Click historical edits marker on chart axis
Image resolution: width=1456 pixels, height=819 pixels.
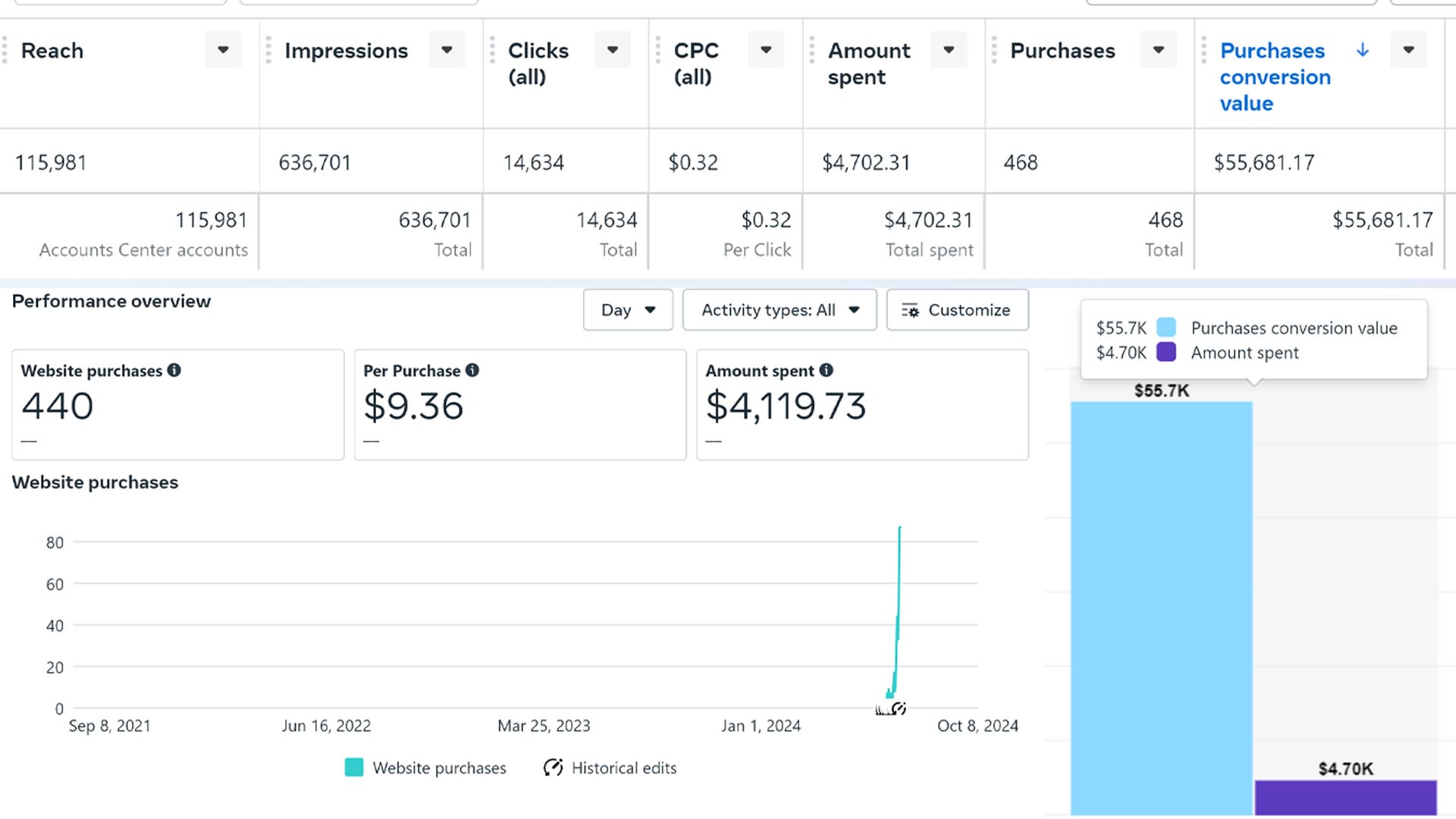coord(899,708)
